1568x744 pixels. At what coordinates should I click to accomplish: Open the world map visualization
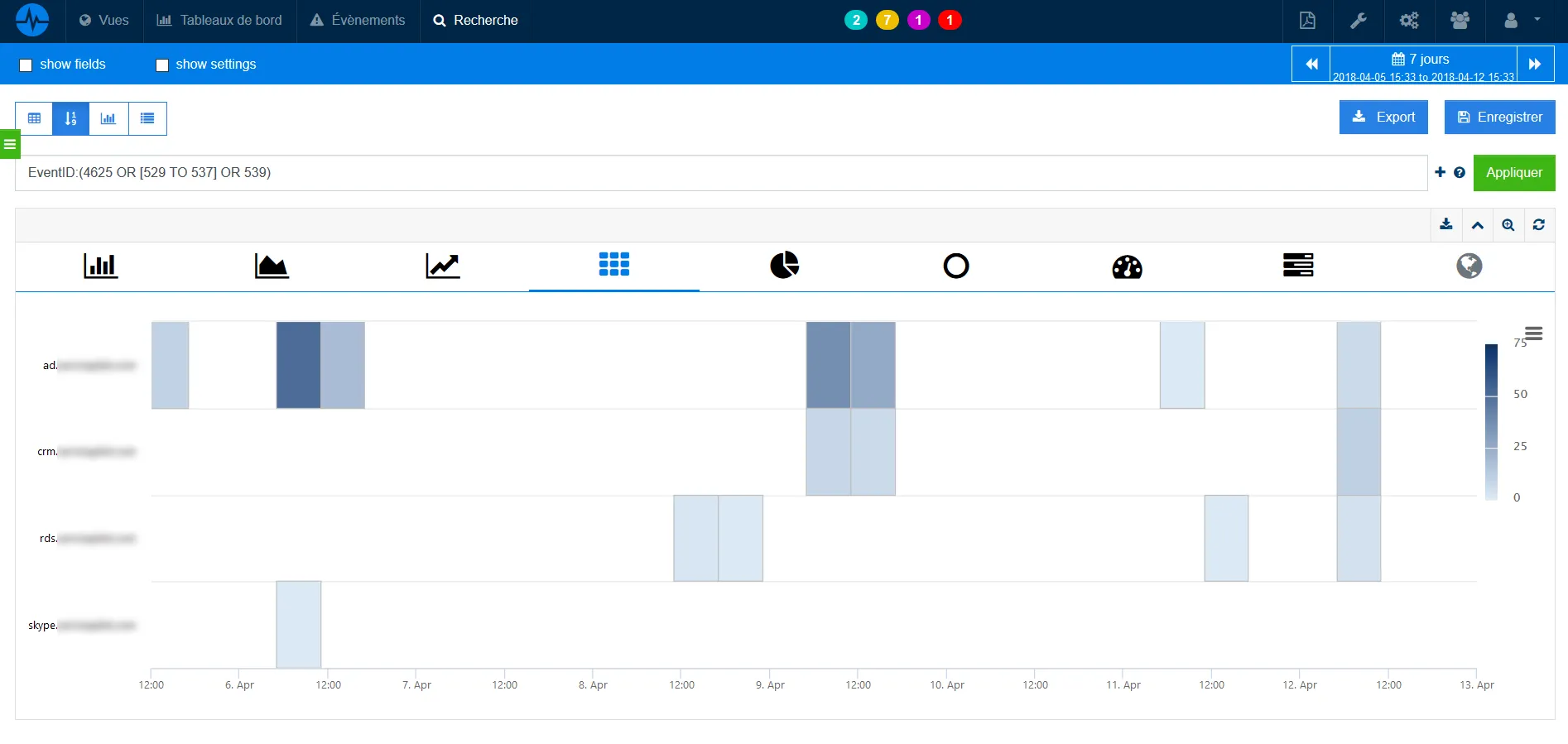(1469, 266)
